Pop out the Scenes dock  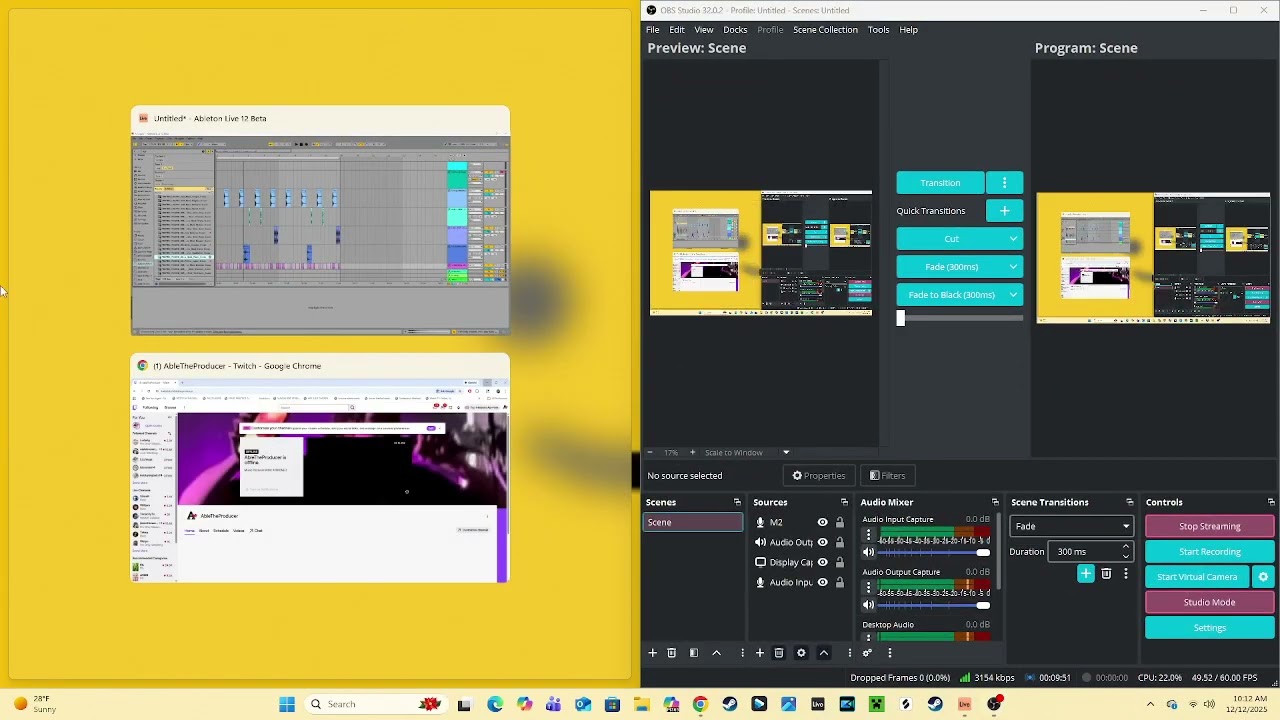click(x=737, y=503)
